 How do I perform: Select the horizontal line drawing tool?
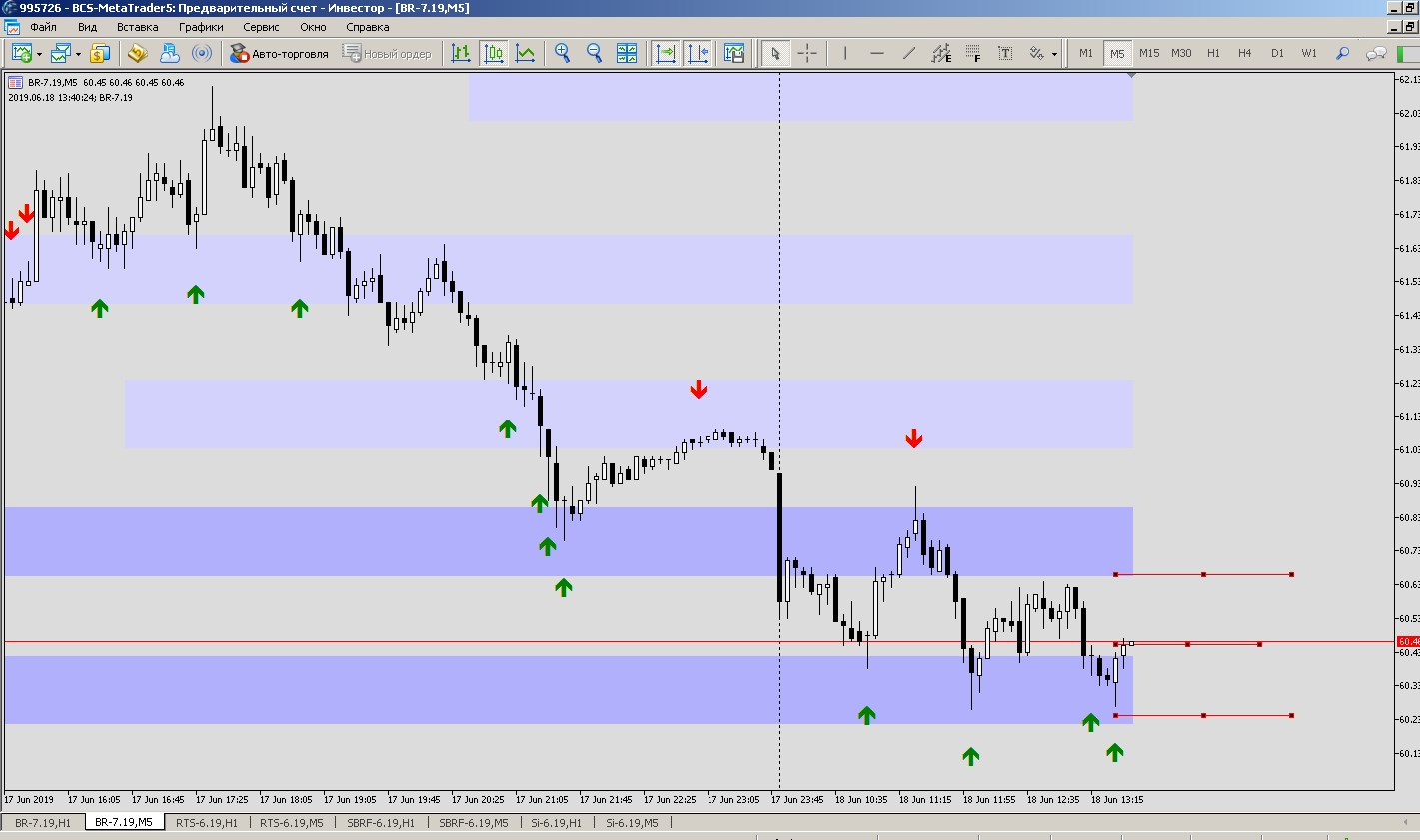pos(877,53)
